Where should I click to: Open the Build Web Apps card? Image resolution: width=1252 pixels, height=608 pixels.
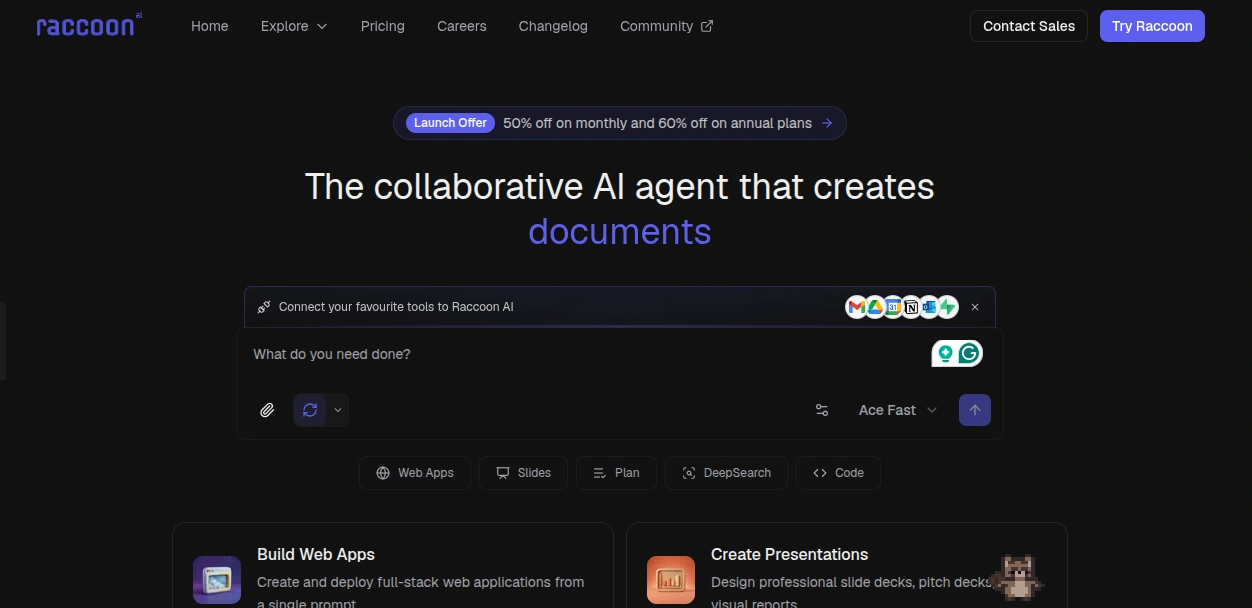pos(393,565)
